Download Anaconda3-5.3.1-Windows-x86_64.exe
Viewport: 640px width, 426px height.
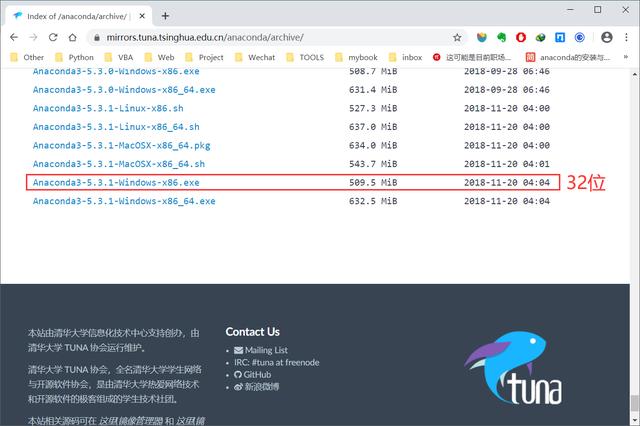pos(124,201)
